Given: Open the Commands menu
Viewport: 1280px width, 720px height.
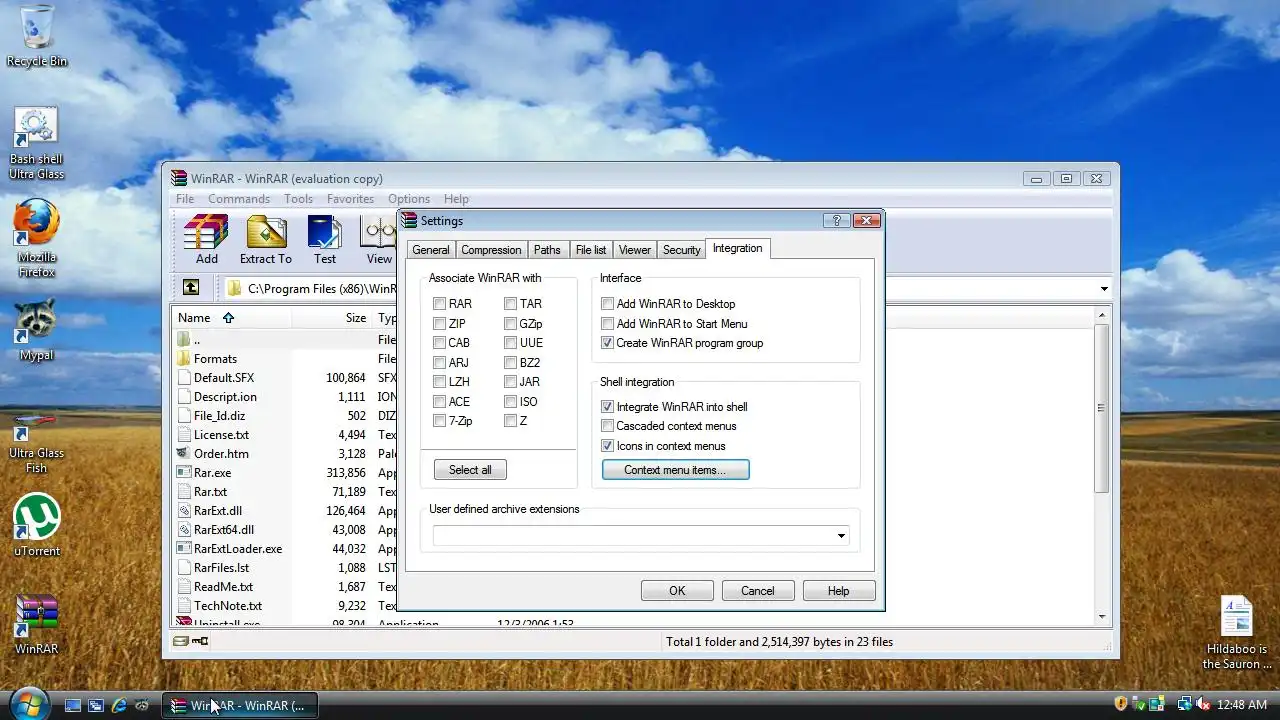Looking at the screenshot, I should [239, 199].
